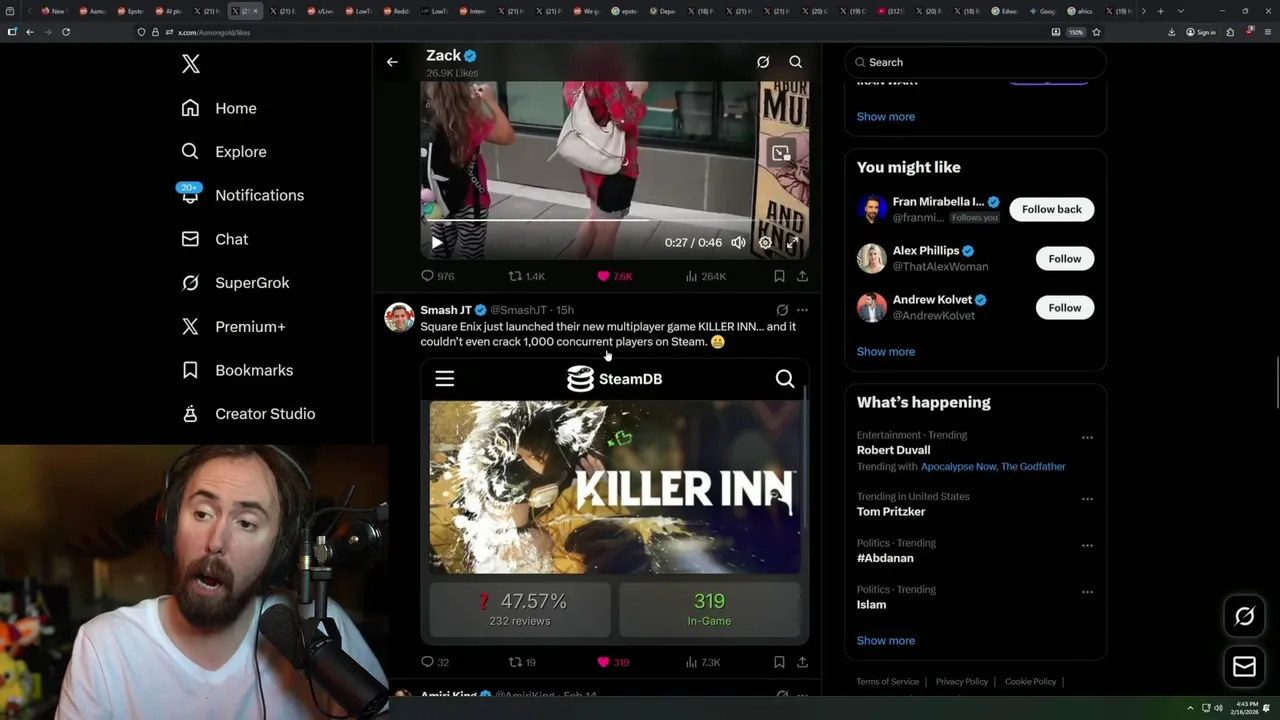Open more options on Smash JT post

(x=802, y=310)
